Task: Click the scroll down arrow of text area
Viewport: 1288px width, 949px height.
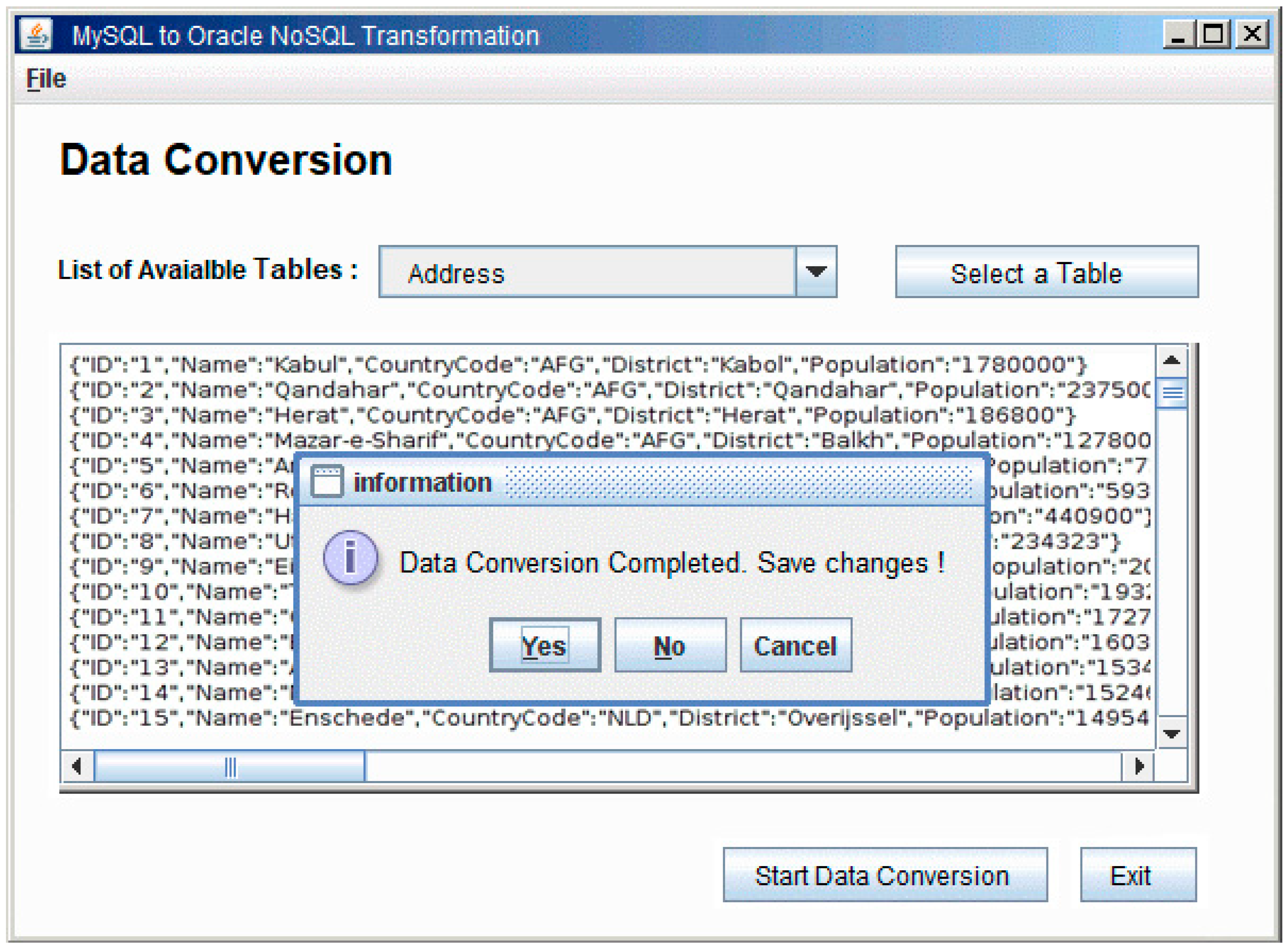Action: pos(1171,733)
